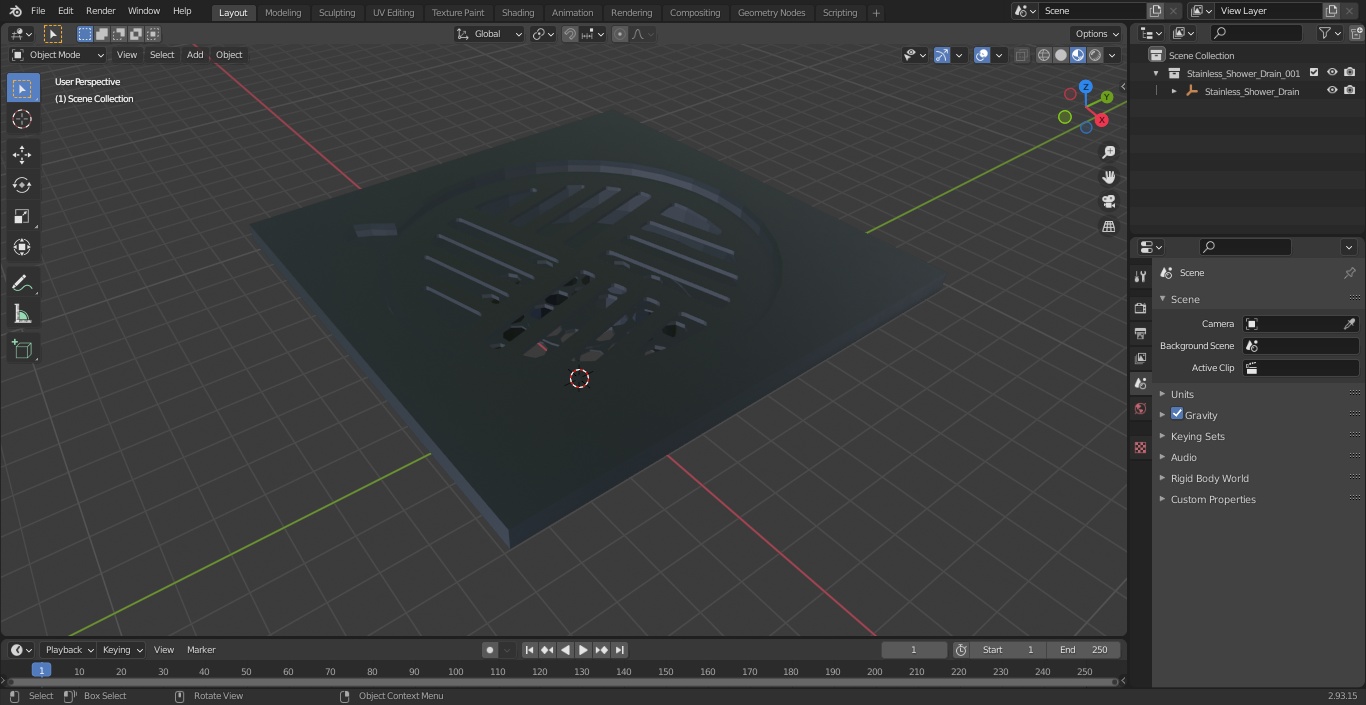The width and height of the screenshot is (1366, 705).
Task: Click the pan view hand icon
Action: point(1108,177)
